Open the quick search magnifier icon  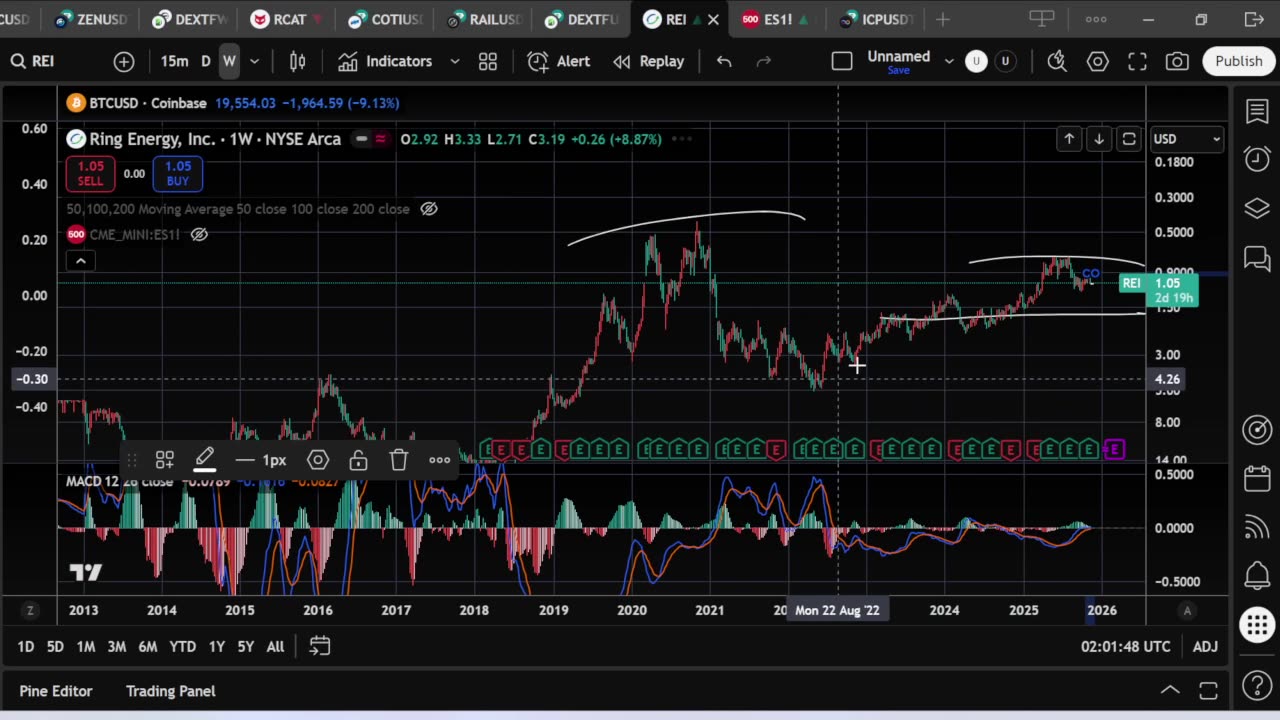(1057, 61)
